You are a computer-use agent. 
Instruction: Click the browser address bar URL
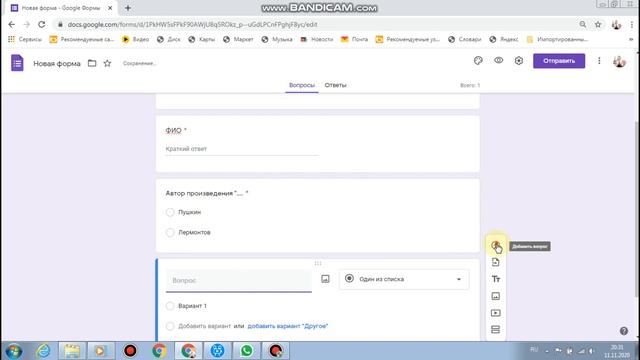192,24
